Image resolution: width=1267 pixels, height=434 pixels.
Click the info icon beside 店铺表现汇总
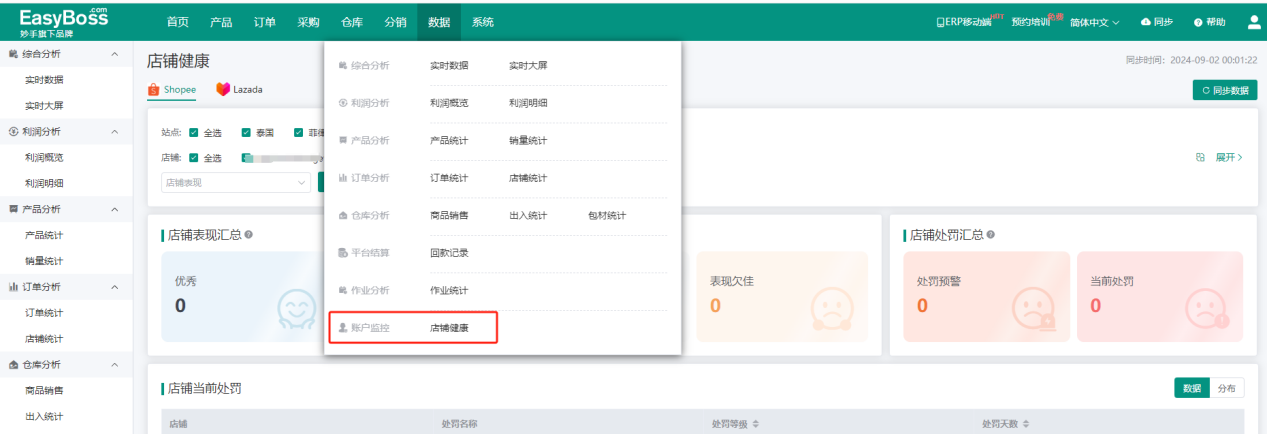pyautogui.click(x=249, y=235)
